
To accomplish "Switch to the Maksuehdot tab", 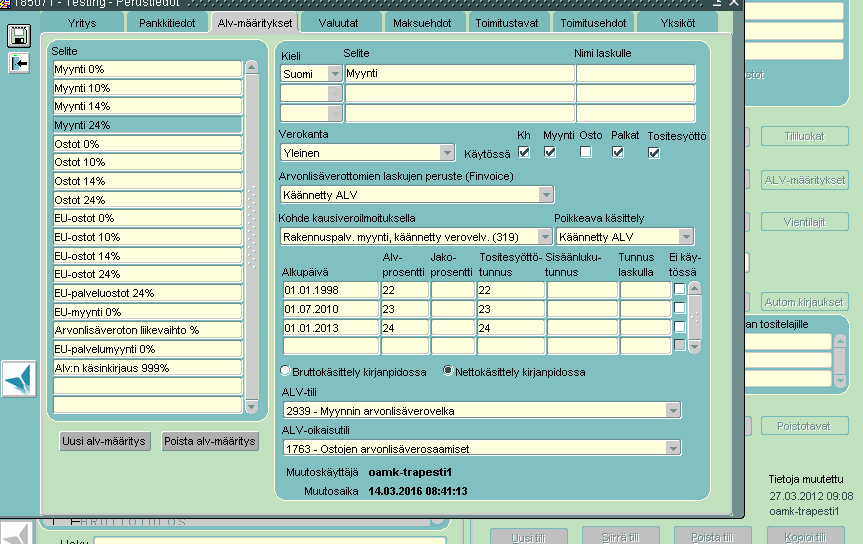I will (x=422, y=23).
